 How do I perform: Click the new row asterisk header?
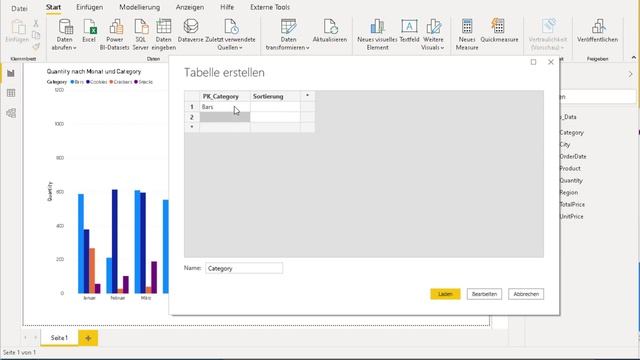[x=192, y=127]
